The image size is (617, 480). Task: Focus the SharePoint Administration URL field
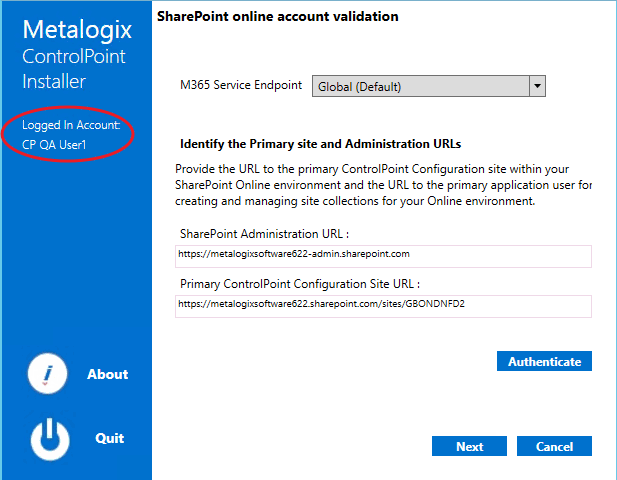(x=383, y=255)
